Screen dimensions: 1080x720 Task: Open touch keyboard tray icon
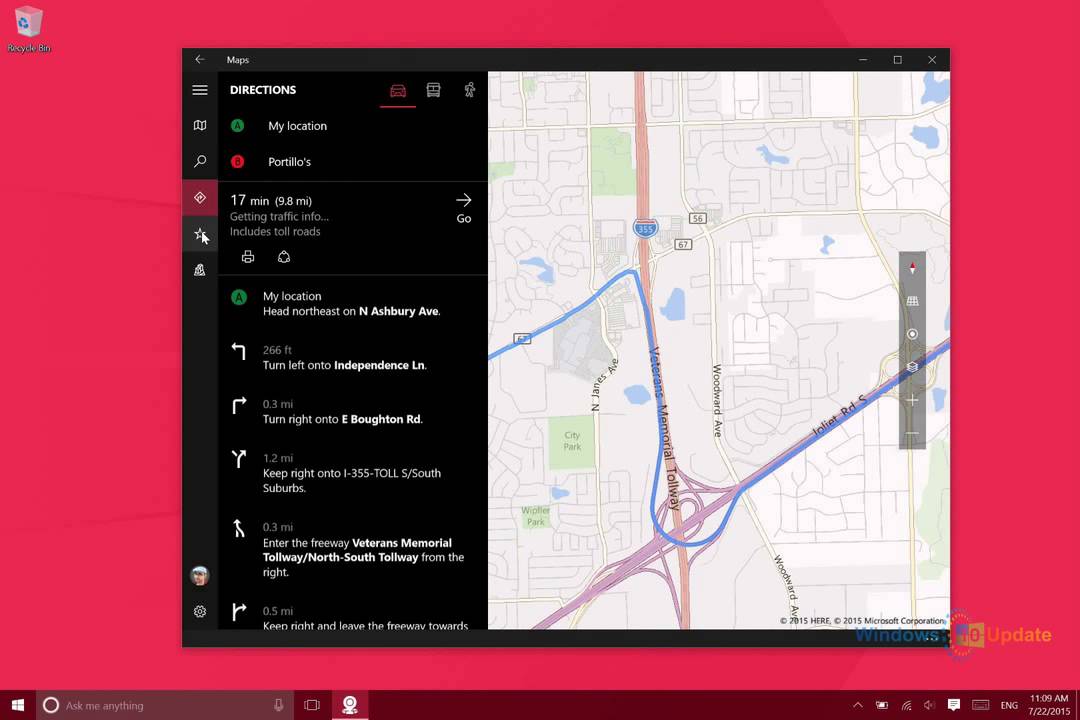(980, 705)
